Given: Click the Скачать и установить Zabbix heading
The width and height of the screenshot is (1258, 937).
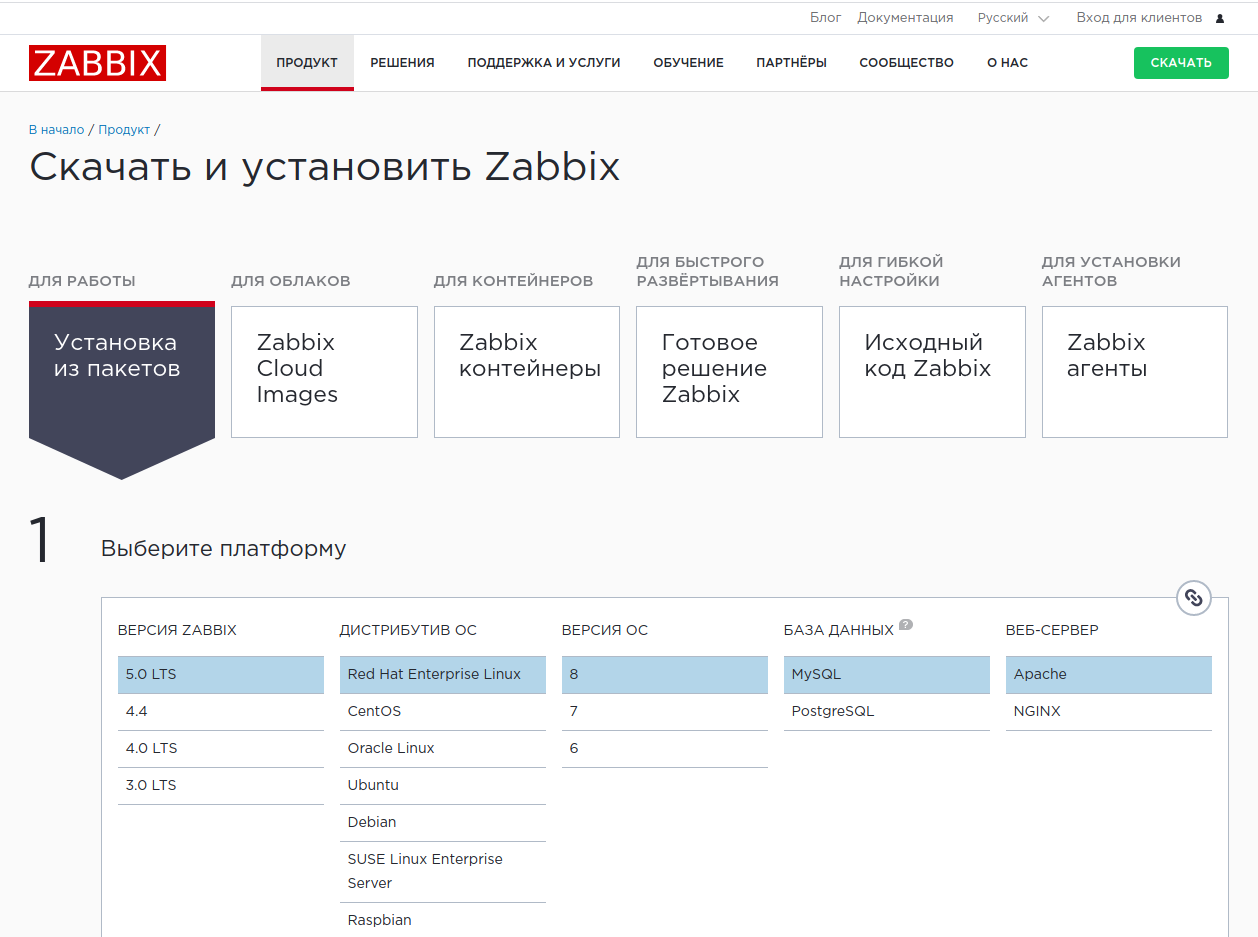Looking at the screenshot, I should [x=325, y=166].
